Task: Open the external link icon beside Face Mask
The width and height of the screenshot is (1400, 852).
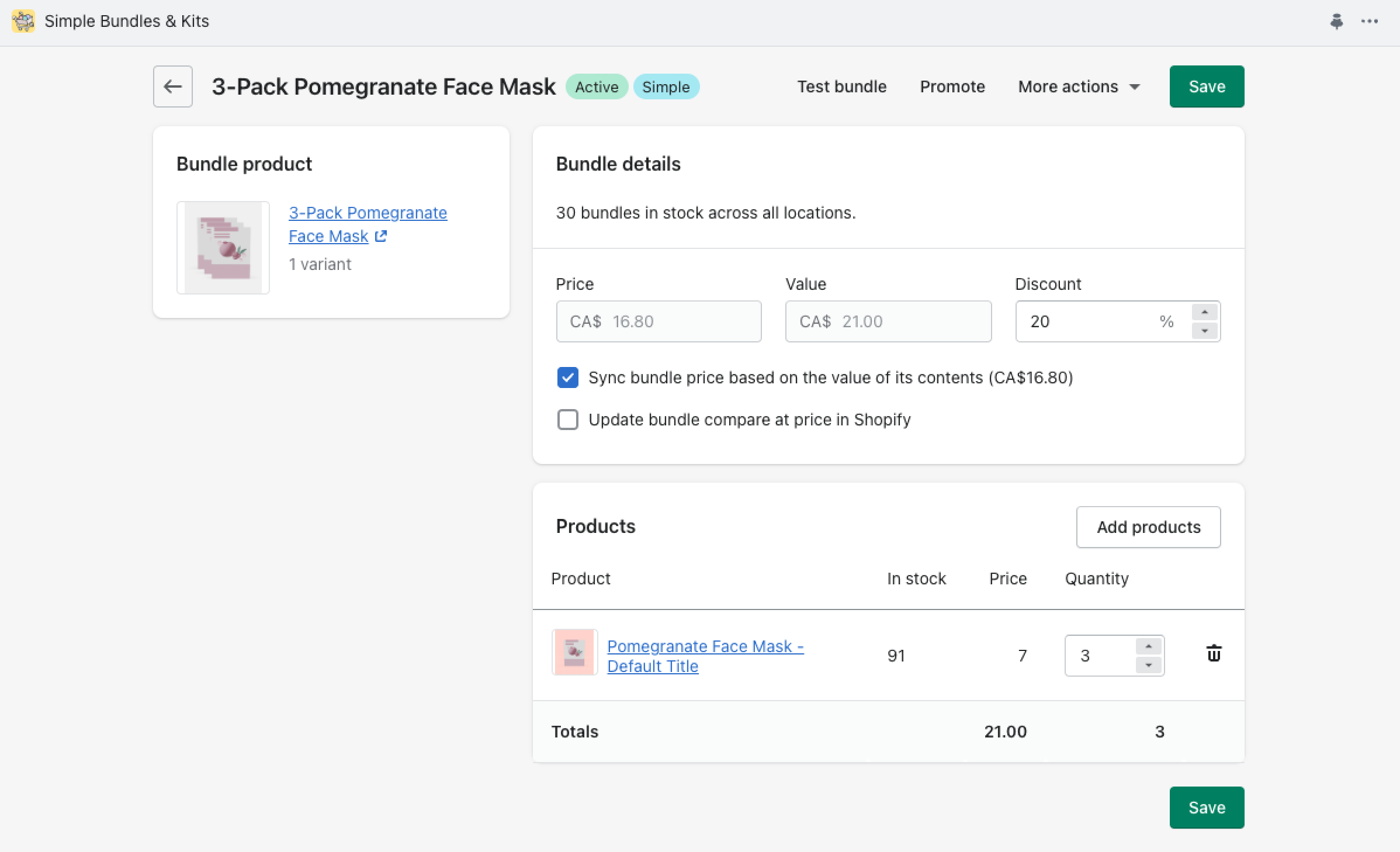Action: click(381, 236)
